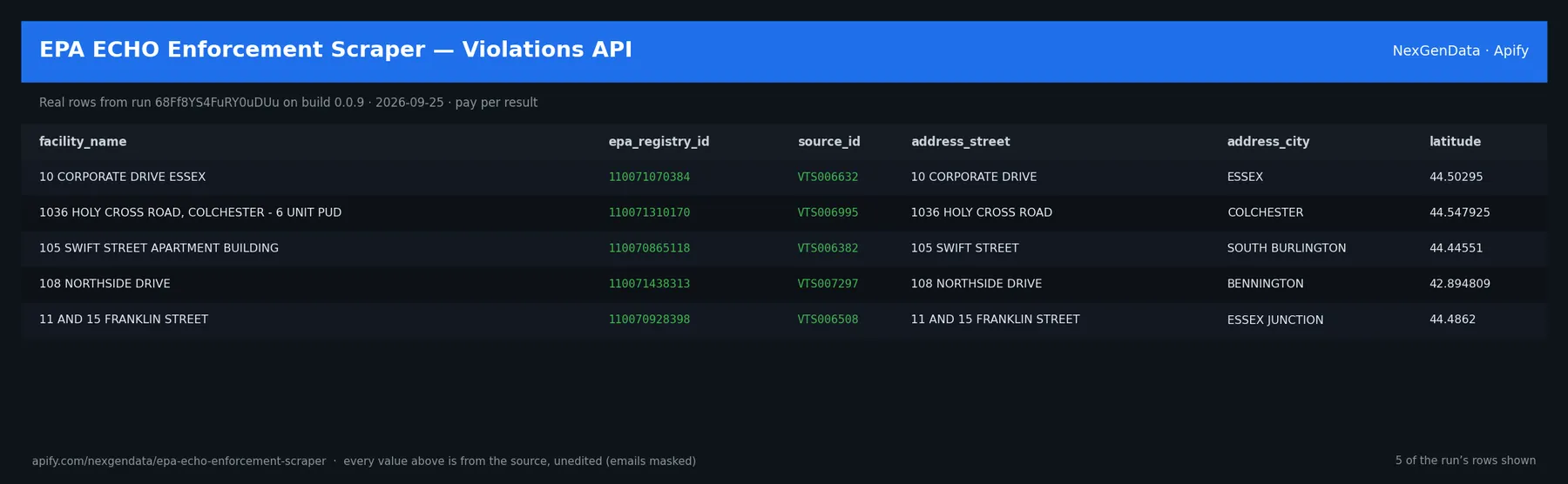Click the NexGenData · Apify label
The height and width of the screenshot is (484, 1568).
[x=1460, y=50]
